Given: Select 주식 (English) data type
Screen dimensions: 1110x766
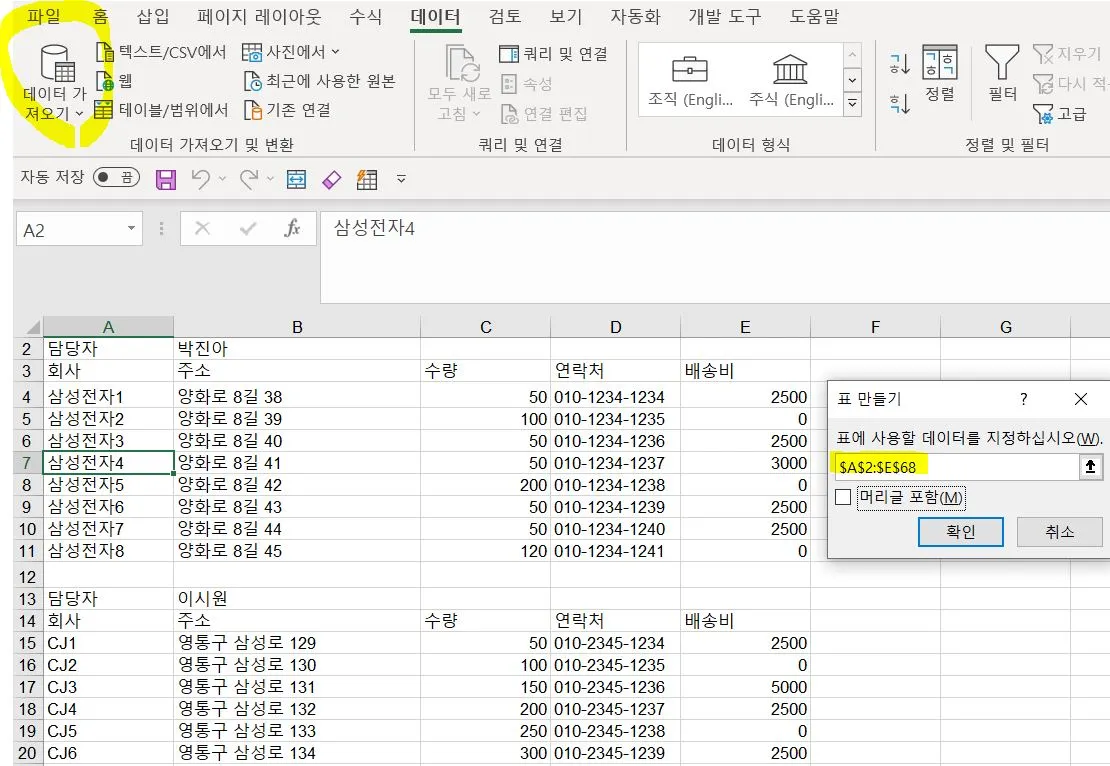Looking at the screenshot, I should coord(791,81).
